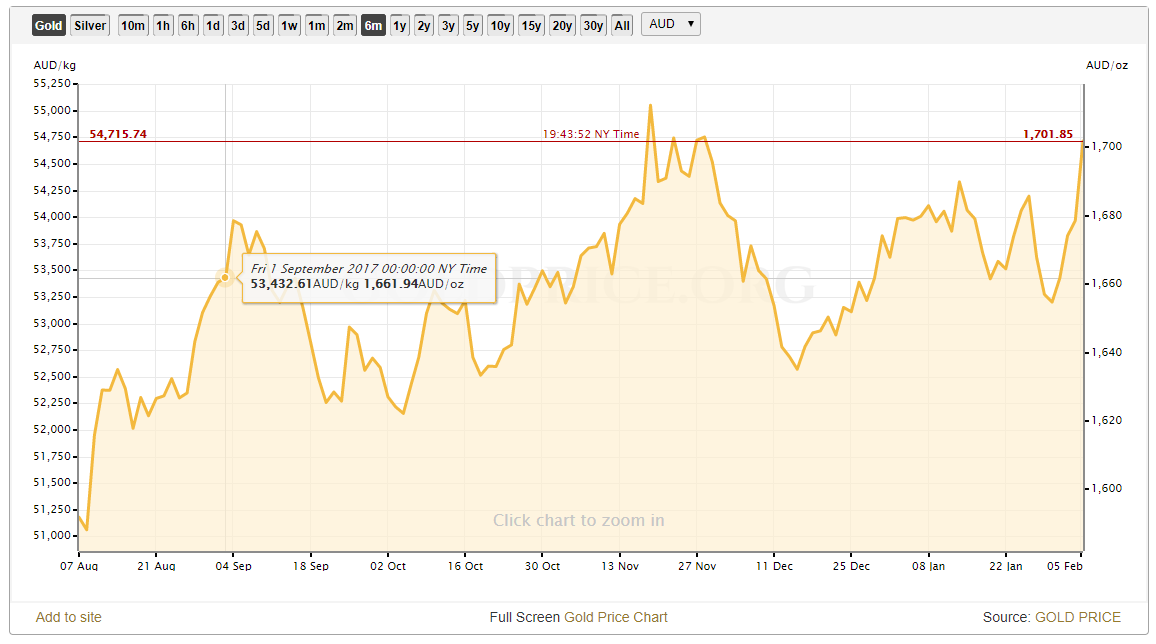Set chart range to 5y
The image size is (1156, 644).
[472, 25]
